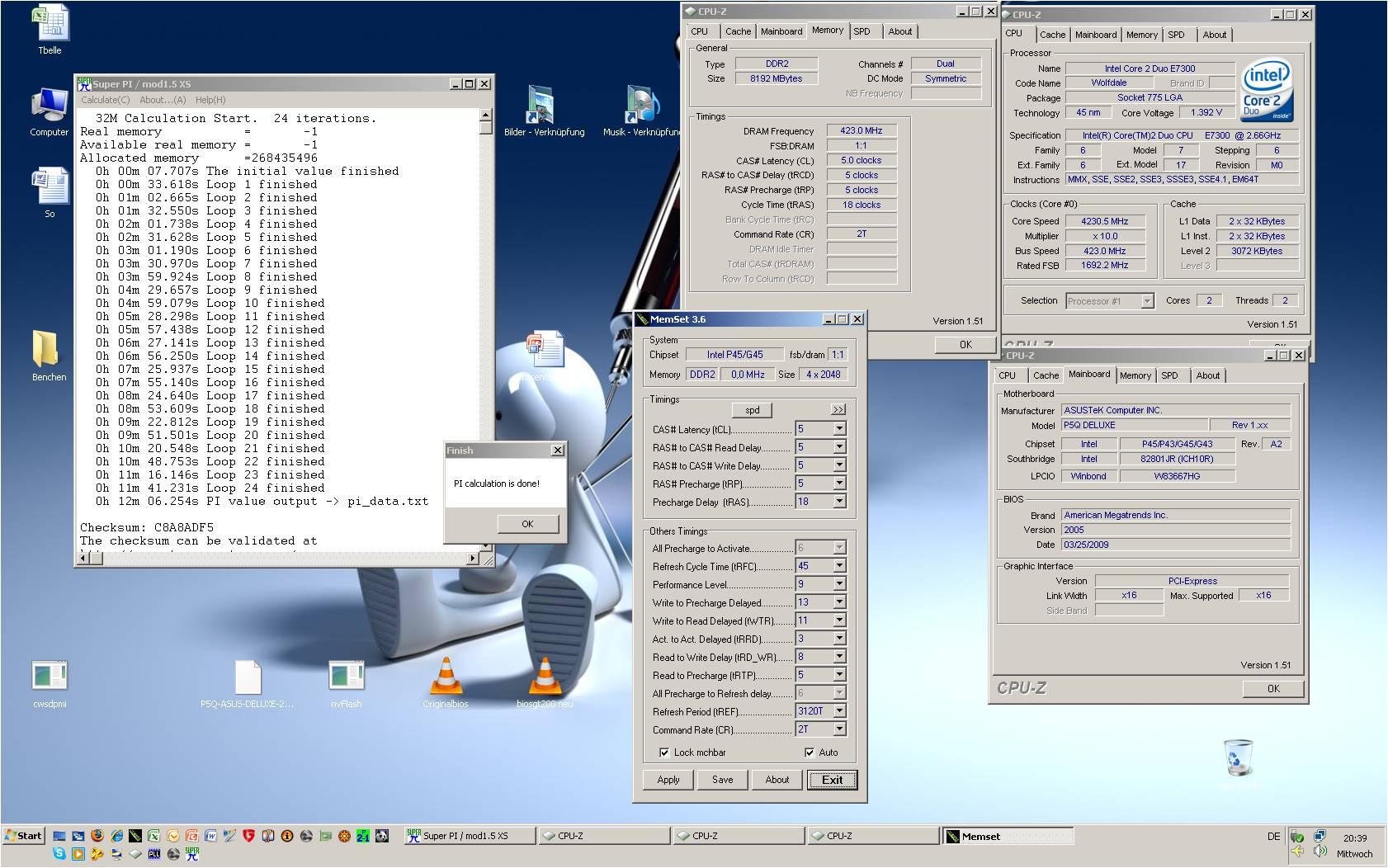Open the Refresh Period (tREF) dropdown
The image size is (1388, 868).
(x=839, y=711)
